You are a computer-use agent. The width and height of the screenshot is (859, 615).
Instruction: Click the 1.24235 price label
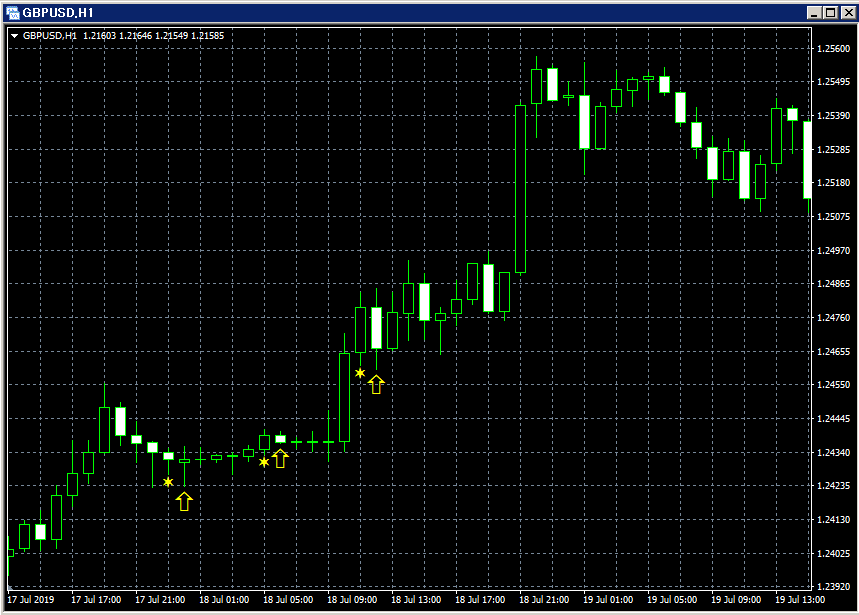coord(833,485)
